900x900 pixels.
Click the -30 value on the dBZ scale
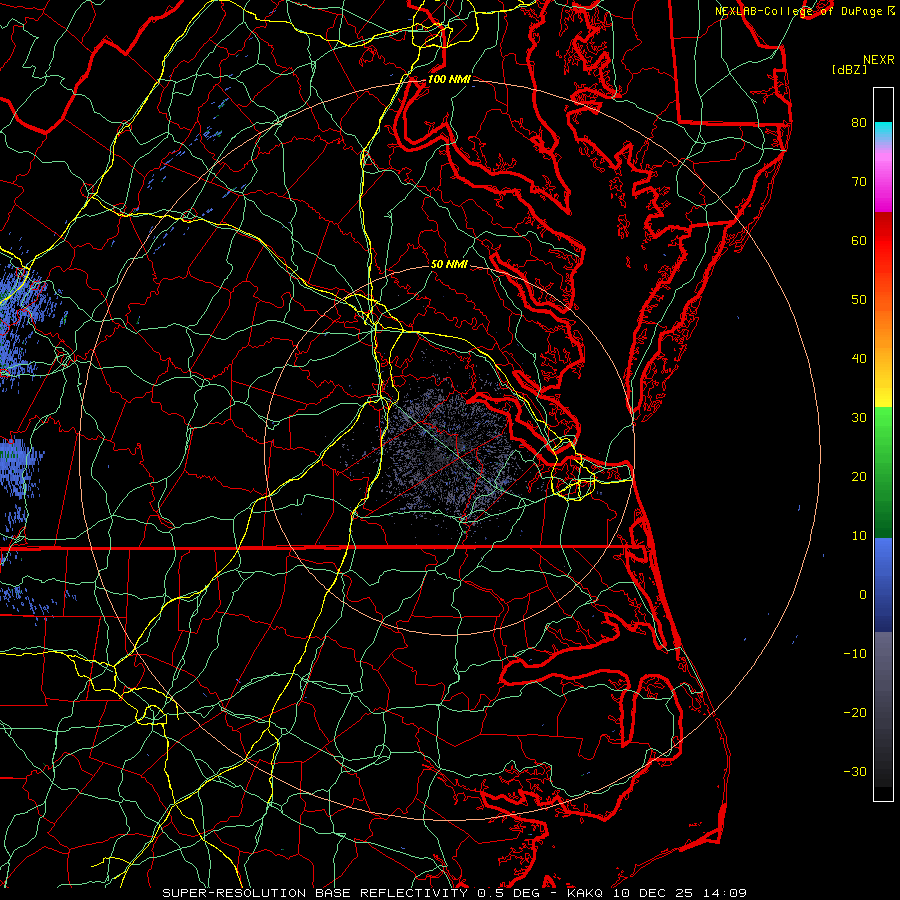855,772
